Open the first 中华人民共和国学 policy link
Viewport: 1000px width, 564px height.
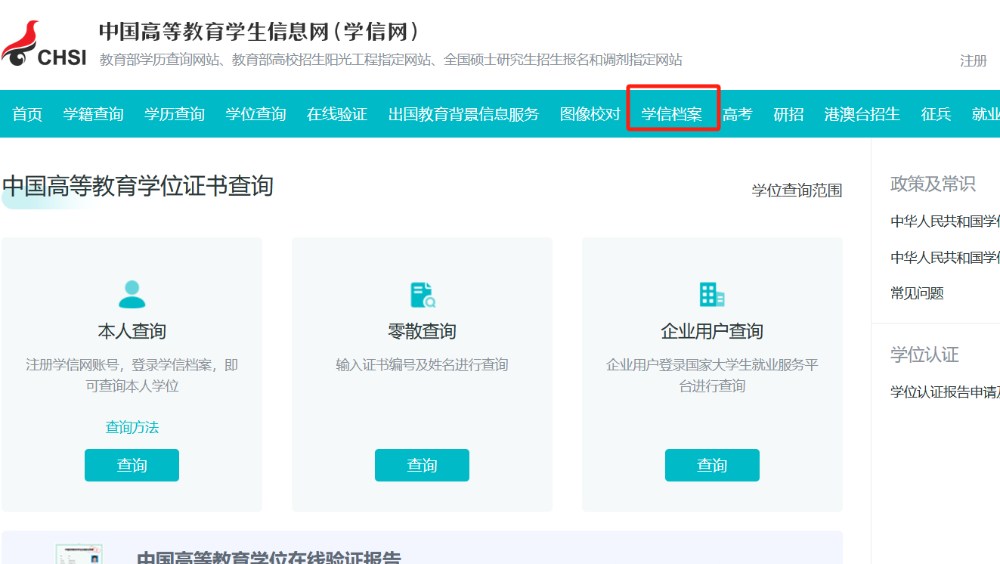click(945, 221)
